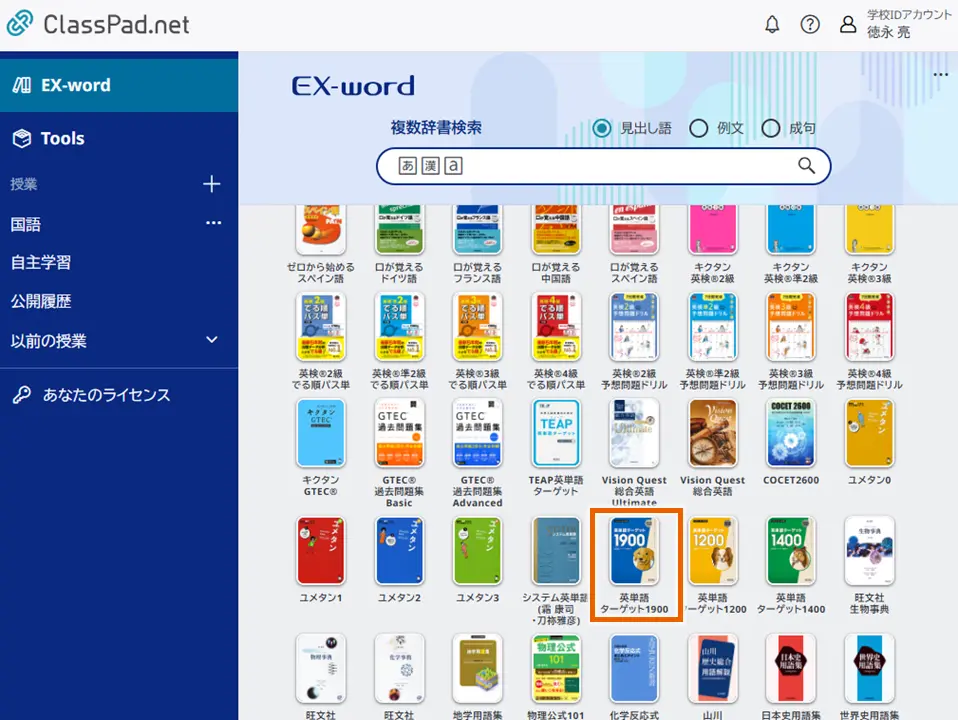Image resolution: width=958 pixels, height=720 pixels.
Task: Open the 英単語ターゲット1900 dictionary
Action: pos(635,552)
